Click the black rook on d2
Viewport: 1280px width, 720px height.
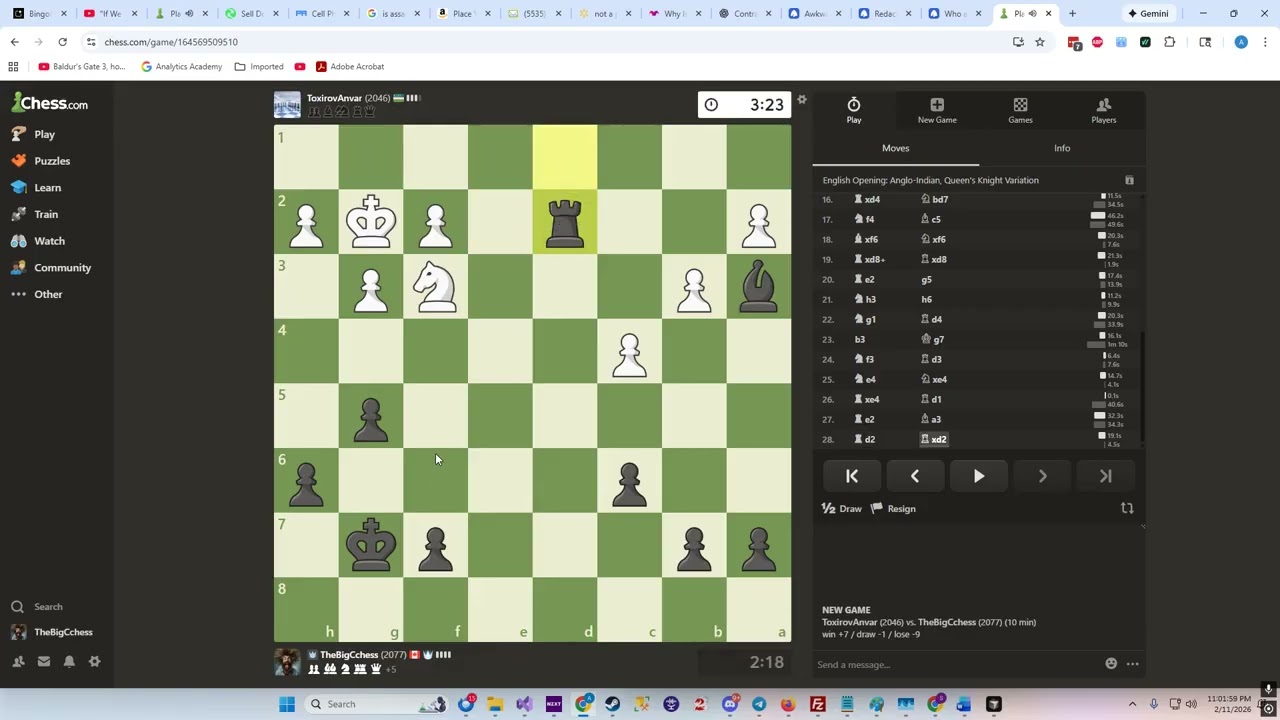pyautogui.click(x=565, y=222)
